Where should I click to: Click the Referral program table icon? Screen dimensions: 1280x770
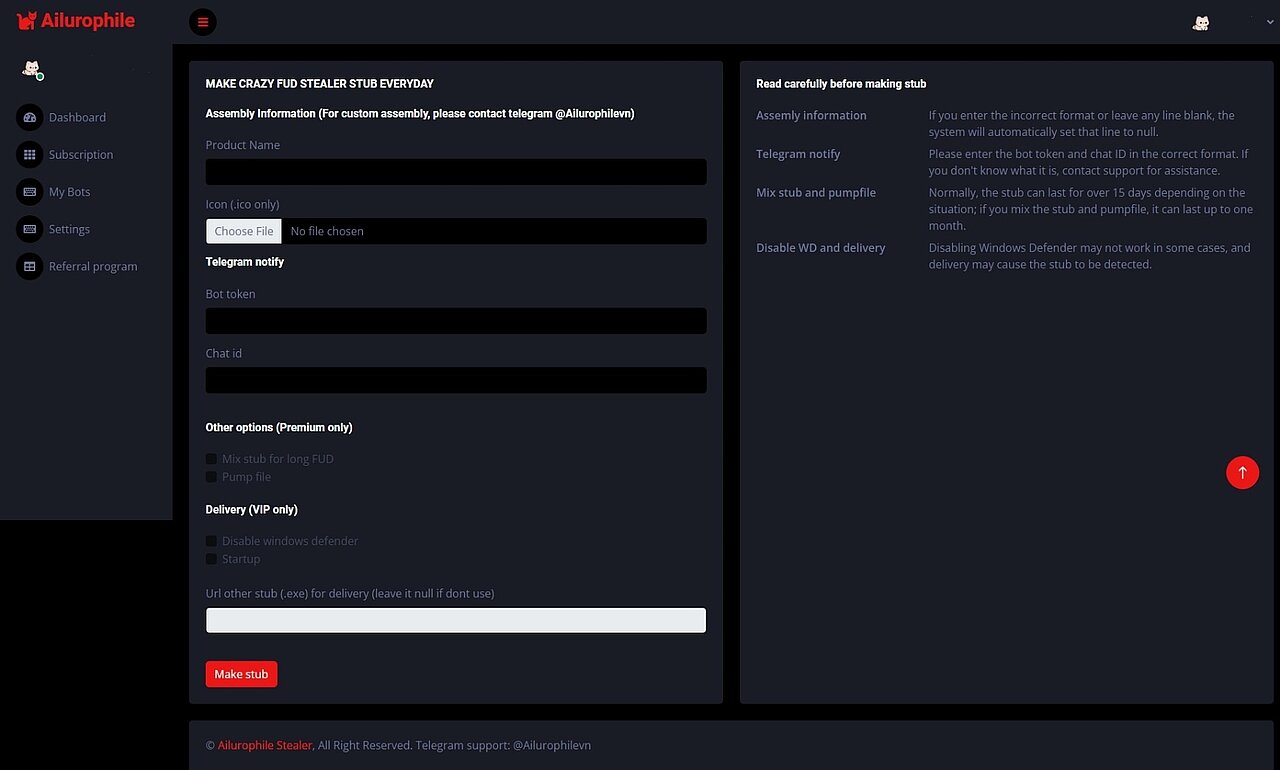click(x=29, y=267)
